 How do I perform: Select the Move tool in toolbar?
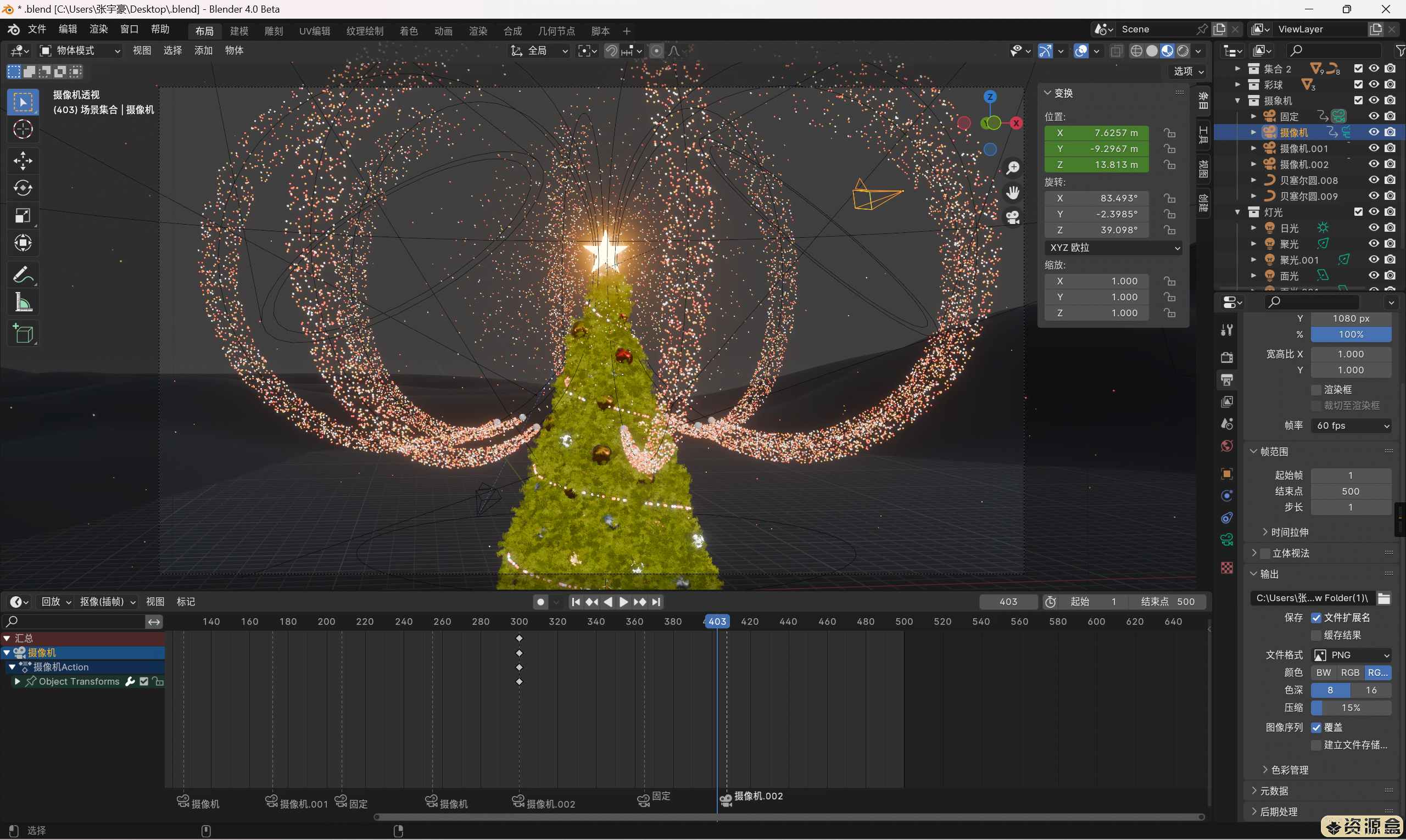pos(23,161)
